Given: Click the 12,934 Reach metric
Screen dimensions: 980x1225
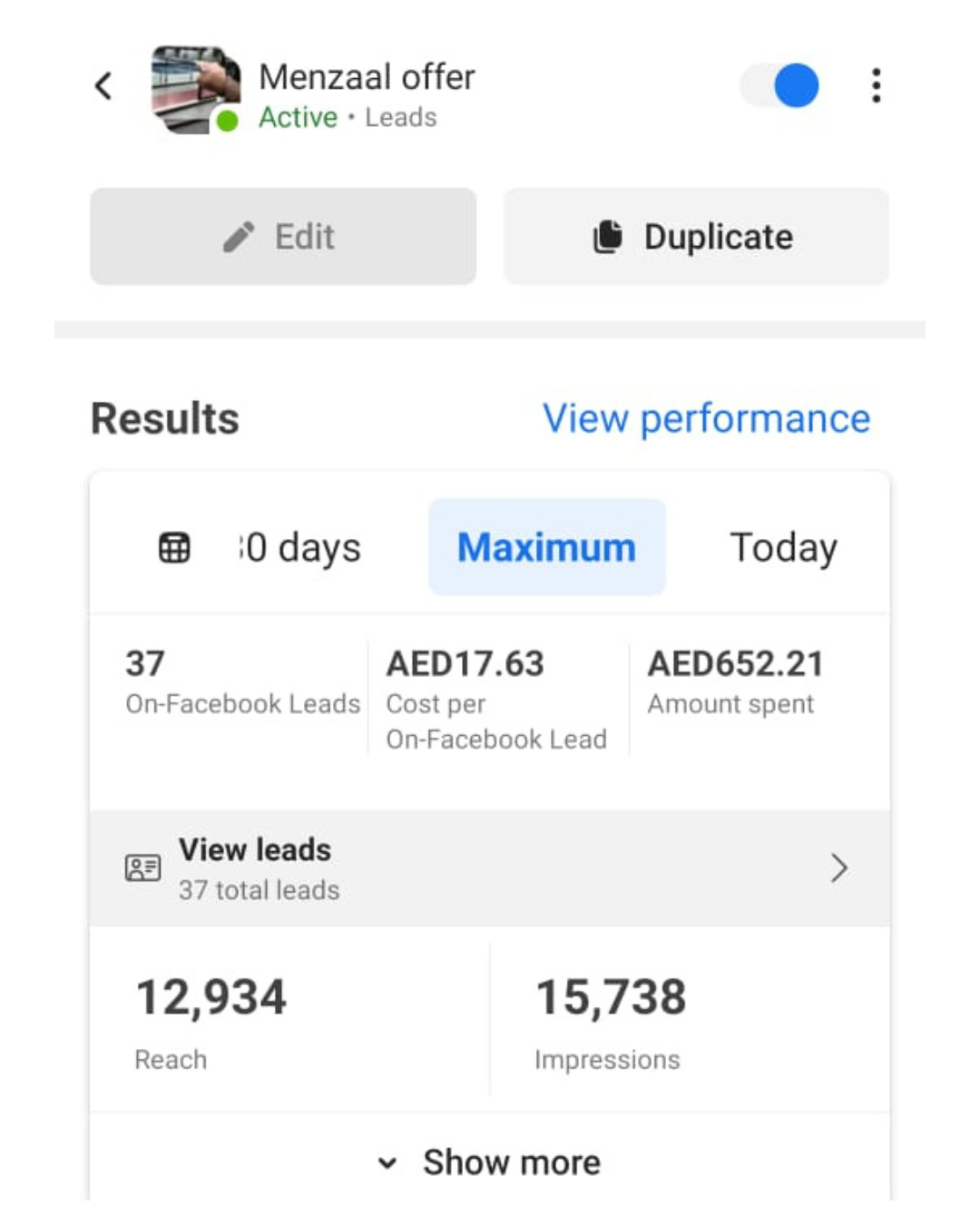Looking at the screenshot, I should coord(211,1021).
